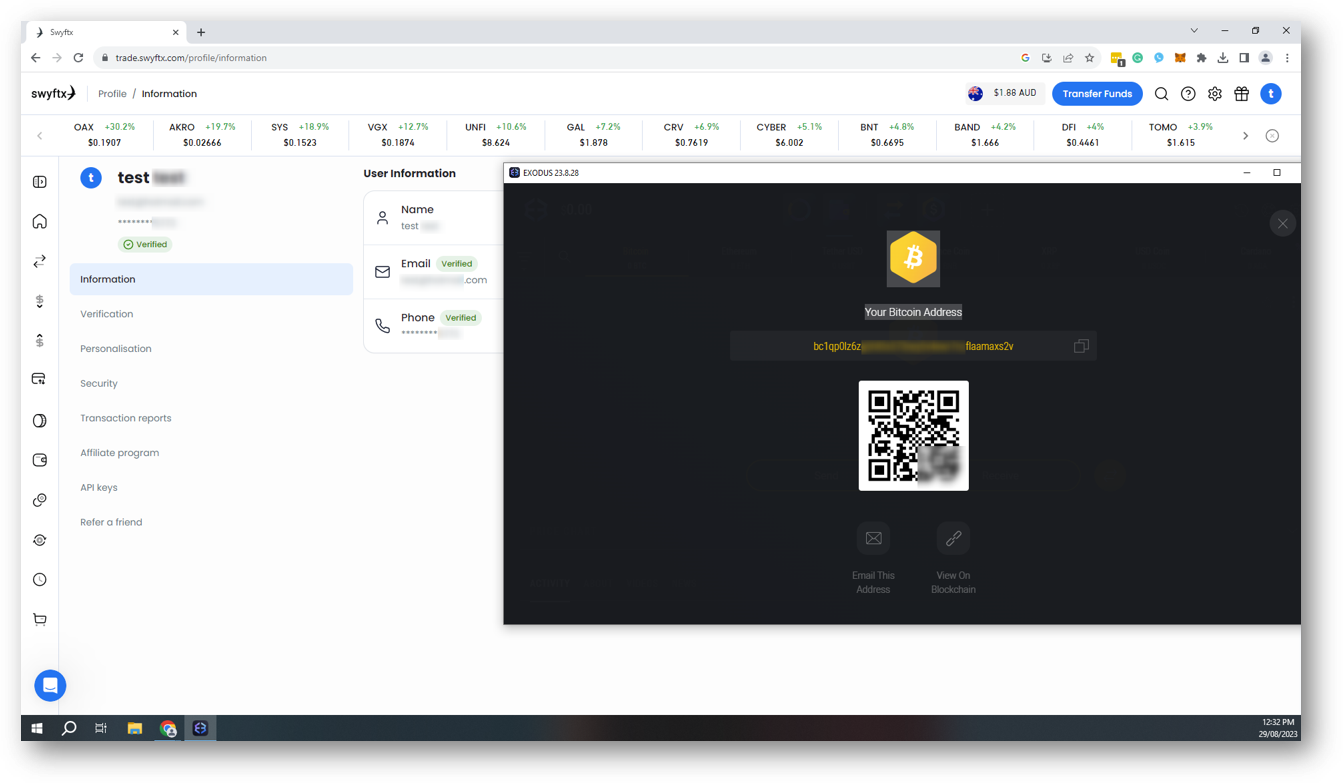The height and width of the screenshot is (783, 1343).
Task: Click the Chrome back arrow
Action: (35, 58)
